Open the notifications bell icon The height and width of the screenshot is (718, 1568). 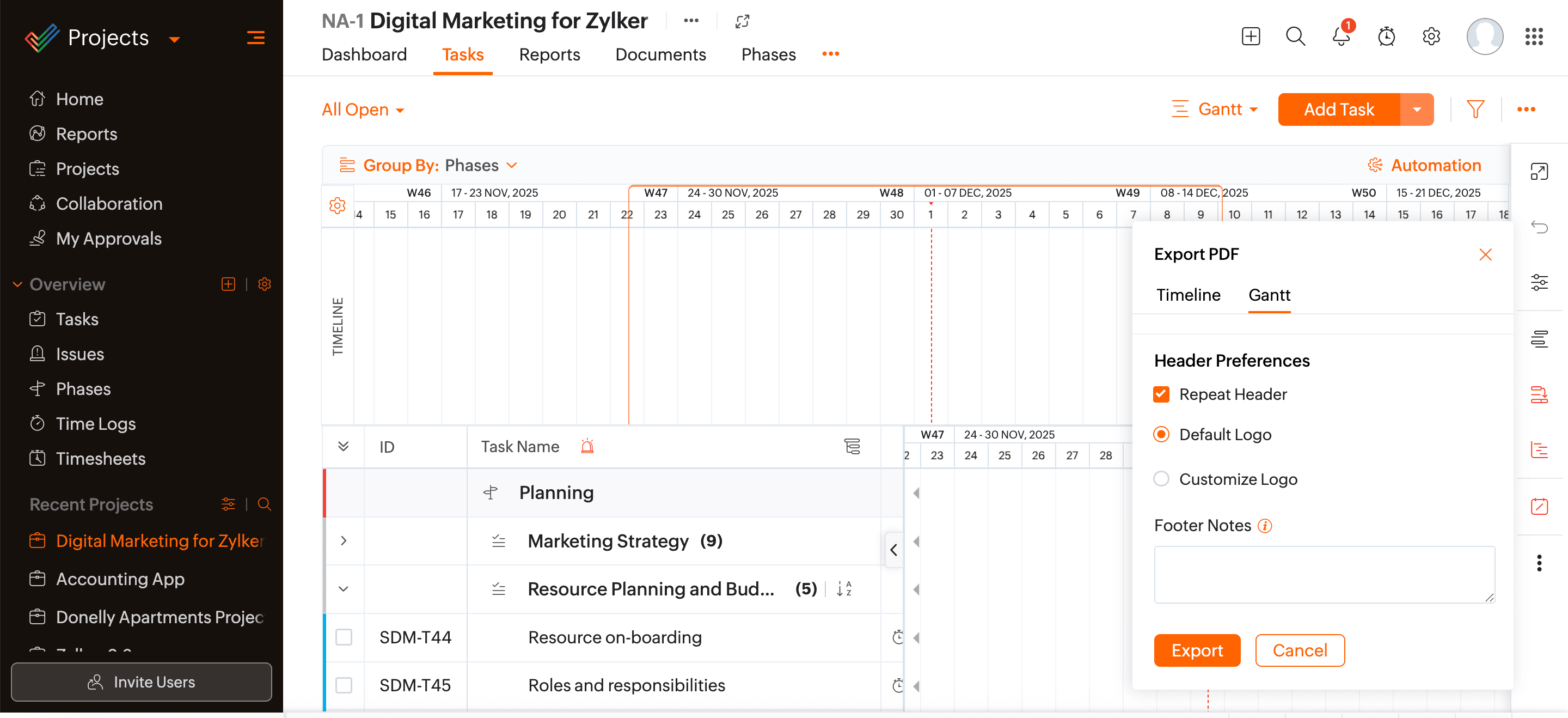point(1340,36)
